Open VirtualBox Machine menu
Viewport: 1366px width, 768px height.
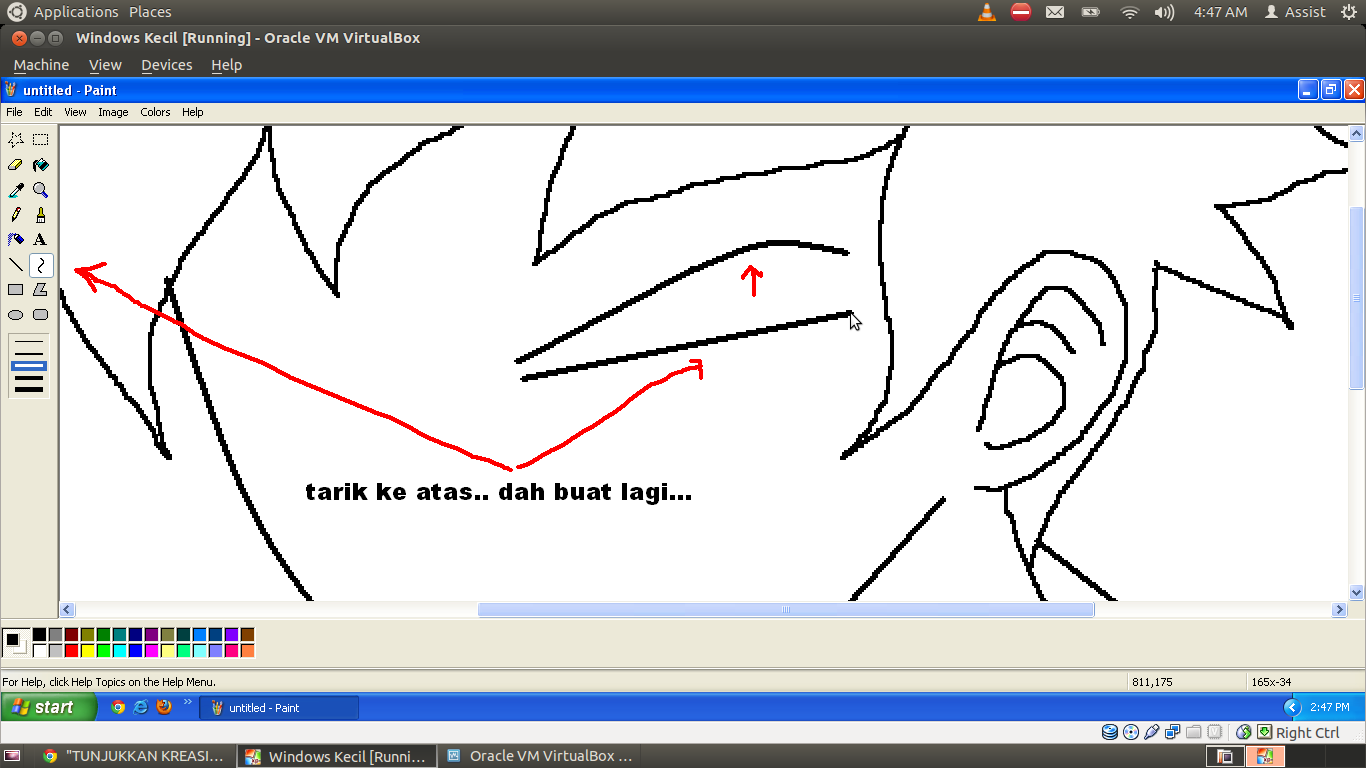pyautogui.click(x=41, y=65)
